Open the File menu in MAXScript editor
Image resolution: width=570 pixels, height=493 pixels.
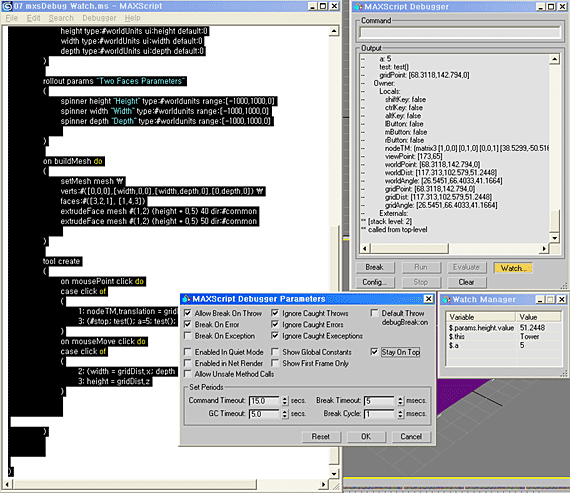12,18
